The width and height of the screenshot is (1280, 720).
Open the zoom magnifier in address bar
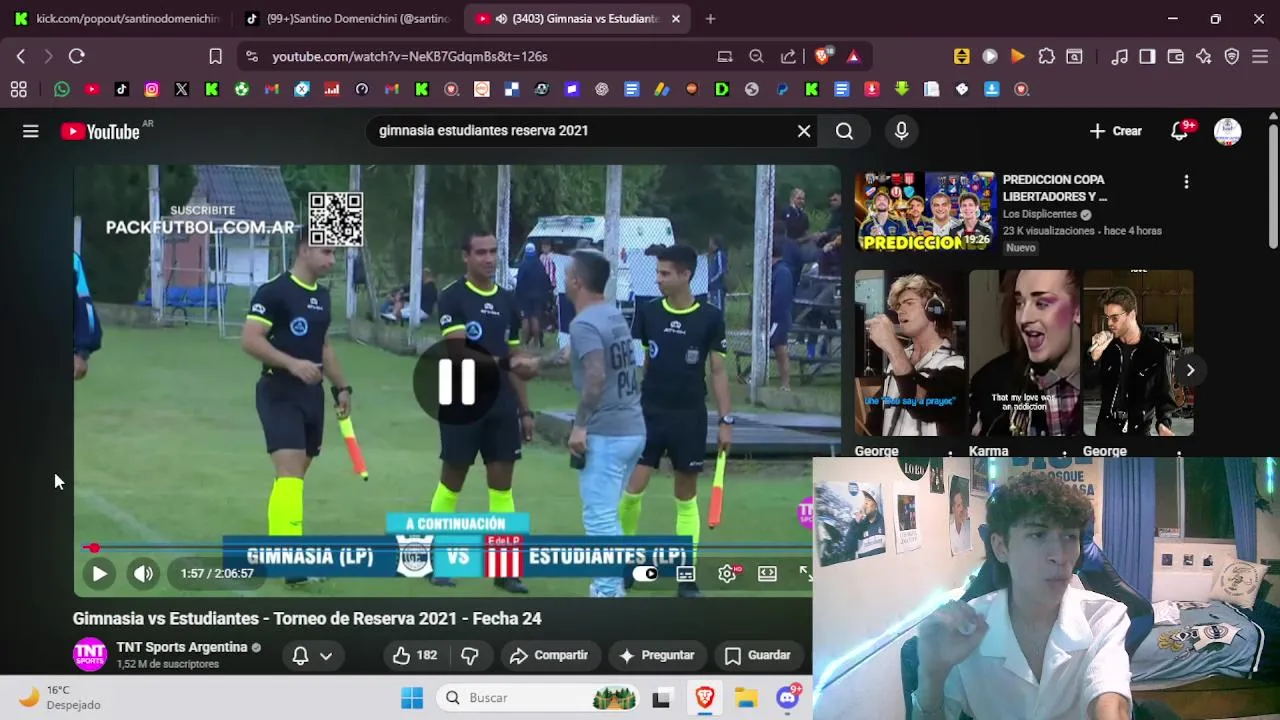tap(756, 56)
